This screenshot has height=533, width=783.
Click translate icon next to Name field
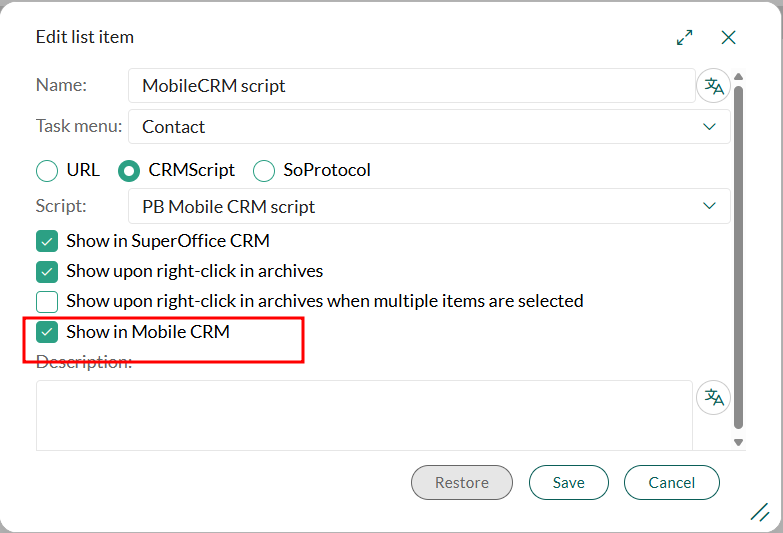[x=713, y=86]
